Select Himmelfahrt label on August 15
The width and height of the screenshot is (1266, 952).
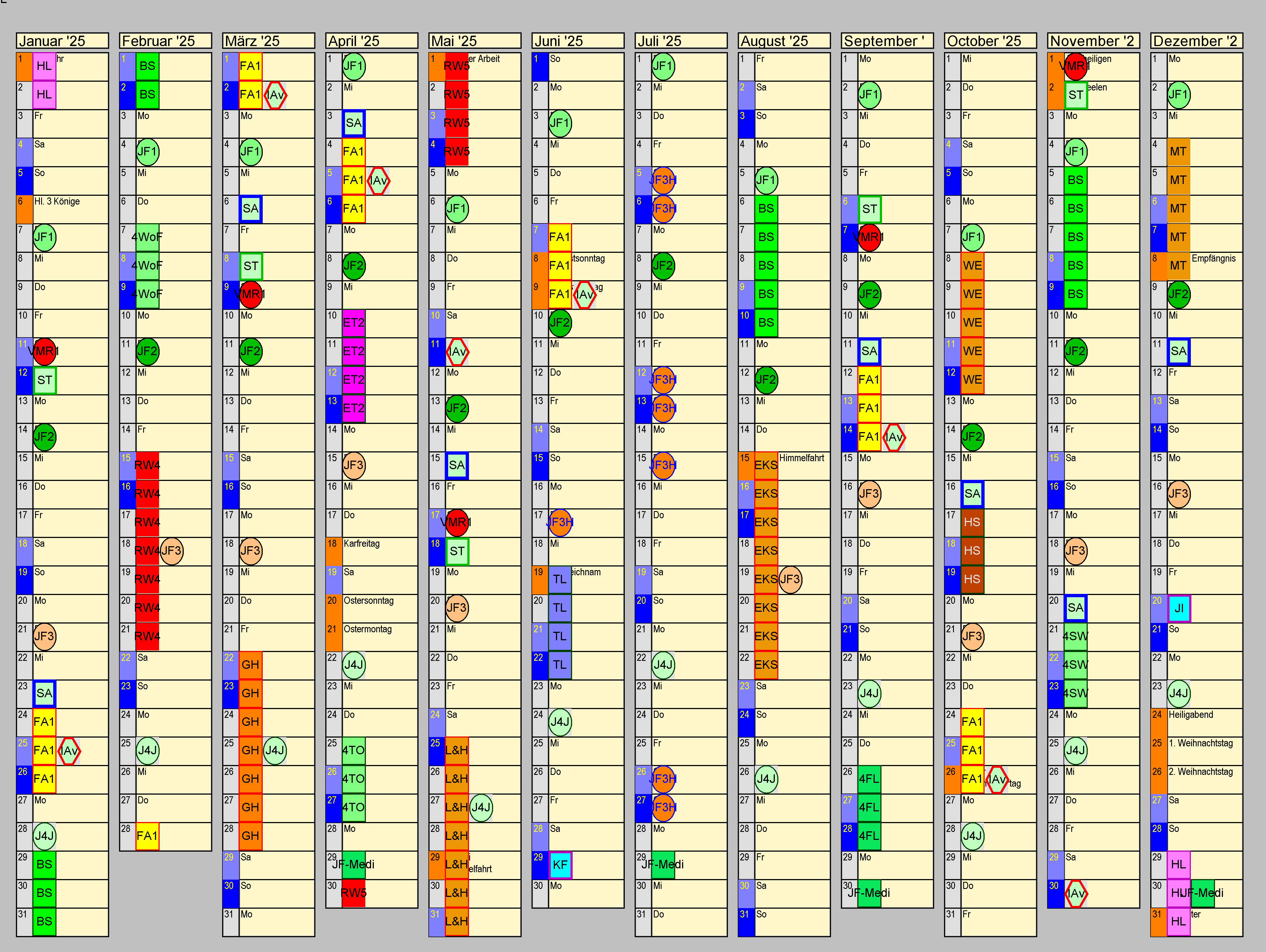[x=802, y=458]
